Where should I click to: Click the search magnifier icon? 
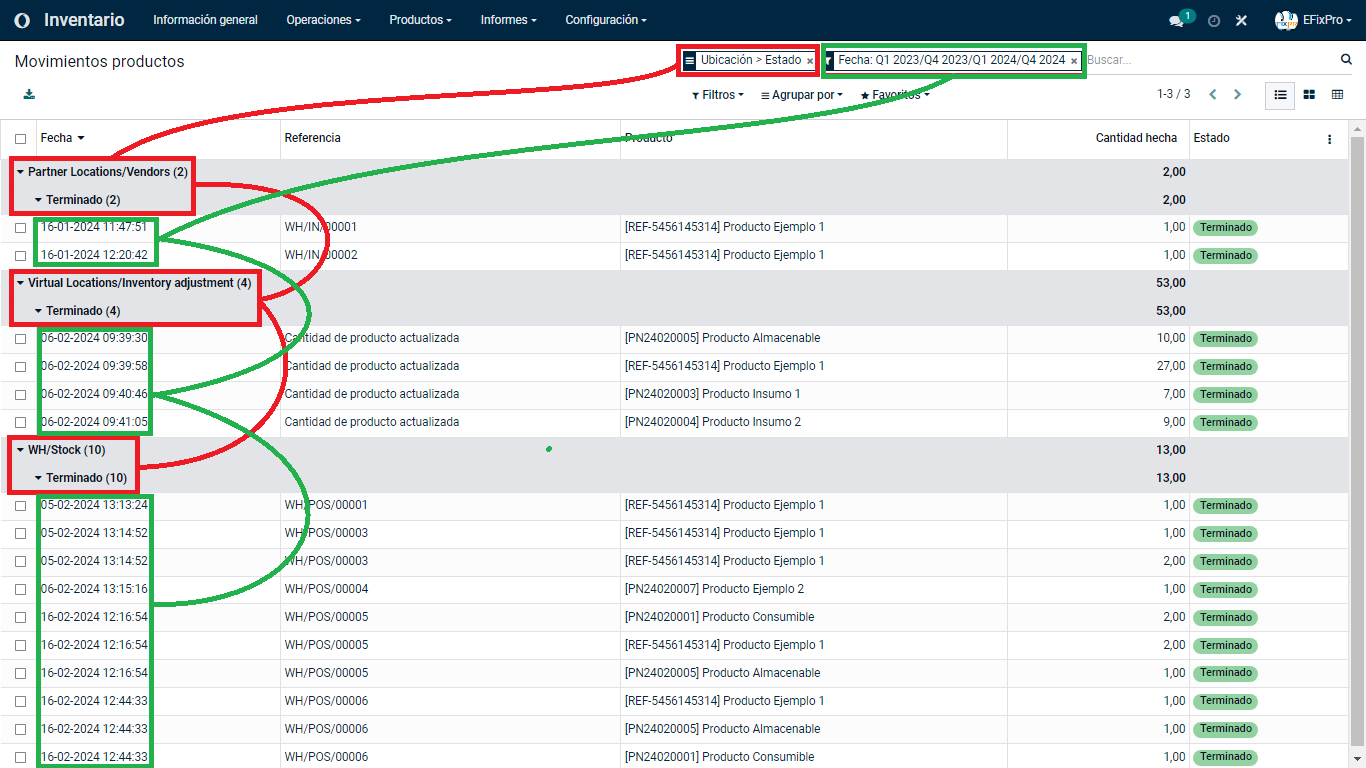(1346, 60)
